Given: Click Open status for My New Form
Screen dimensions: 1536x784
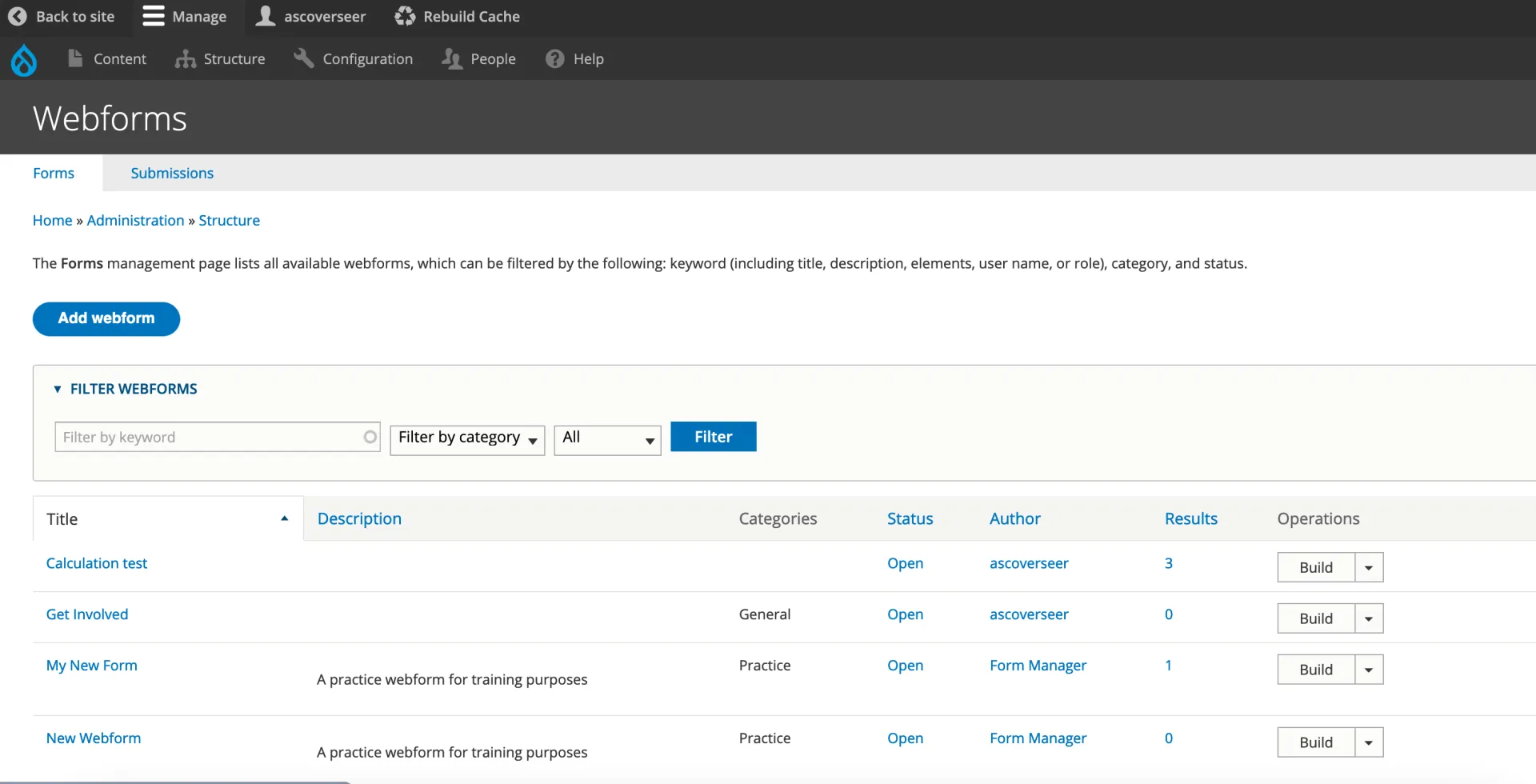Looking at the screenshot, I should click(x=905, y=666).
